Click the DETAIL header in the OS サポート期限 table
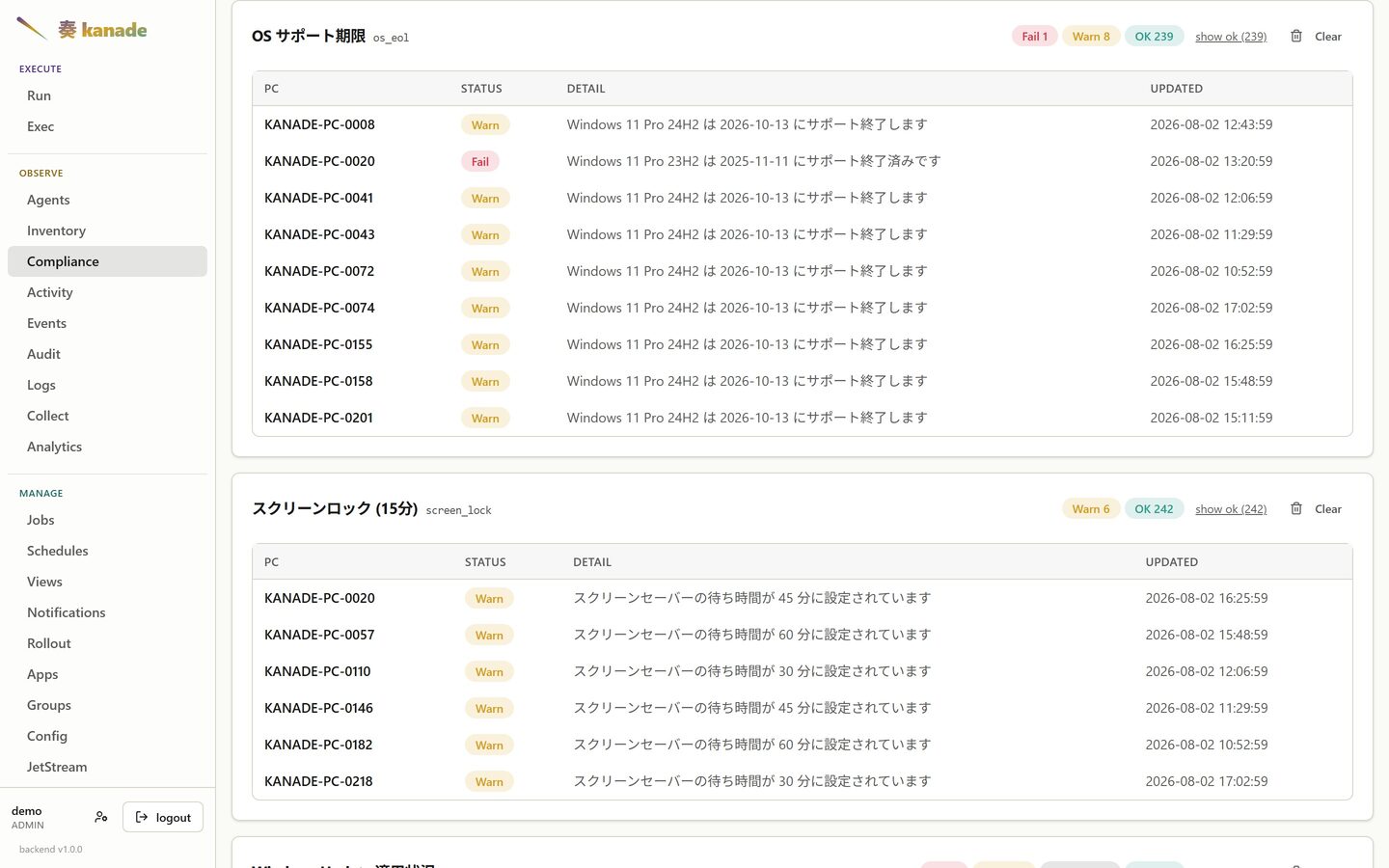The height and width of the screenshot is (868, 1389). click(586, 89)
